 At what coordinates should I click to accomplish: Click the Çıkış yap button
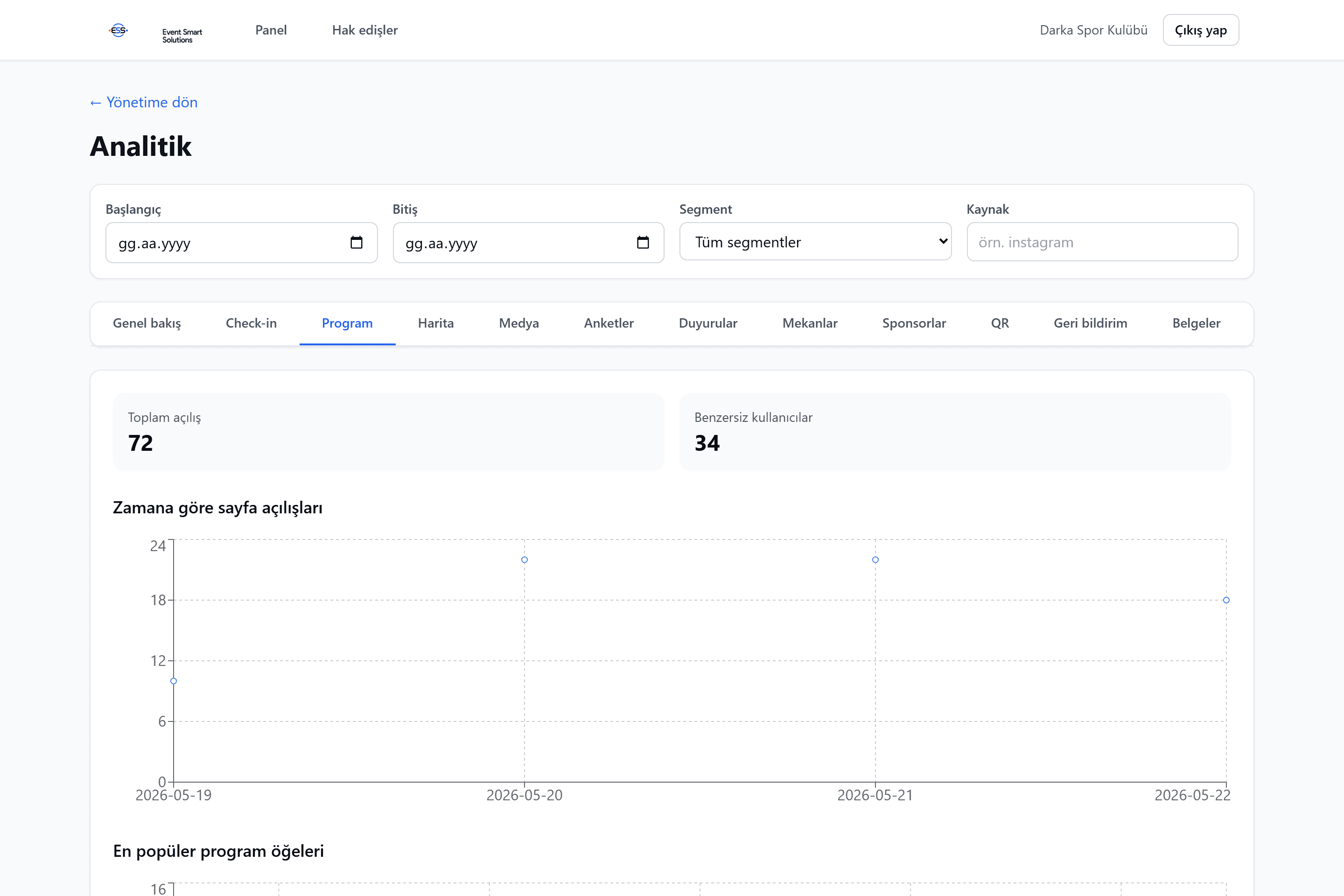[1201, 30]
